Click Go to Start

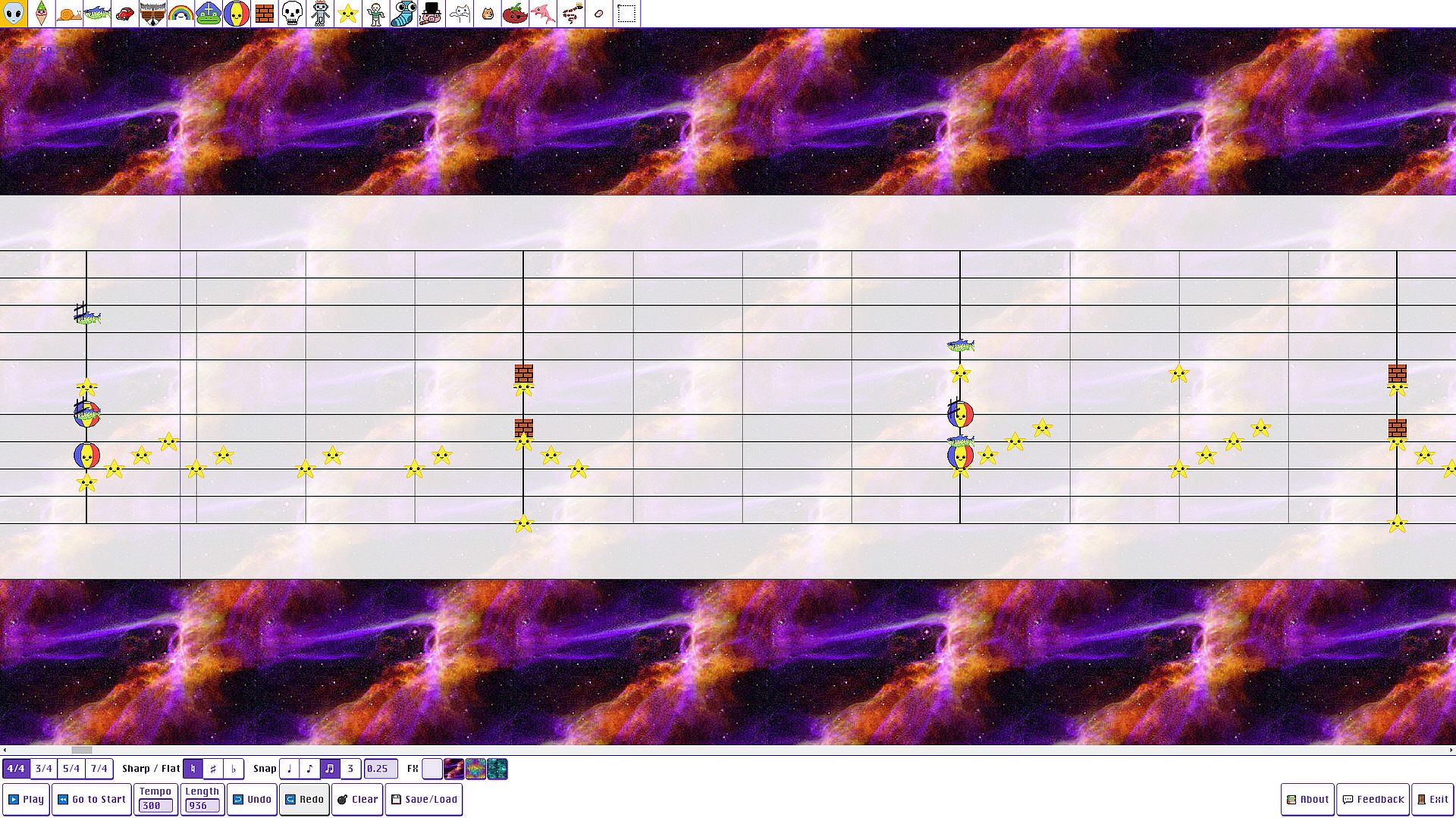(92, 799)
